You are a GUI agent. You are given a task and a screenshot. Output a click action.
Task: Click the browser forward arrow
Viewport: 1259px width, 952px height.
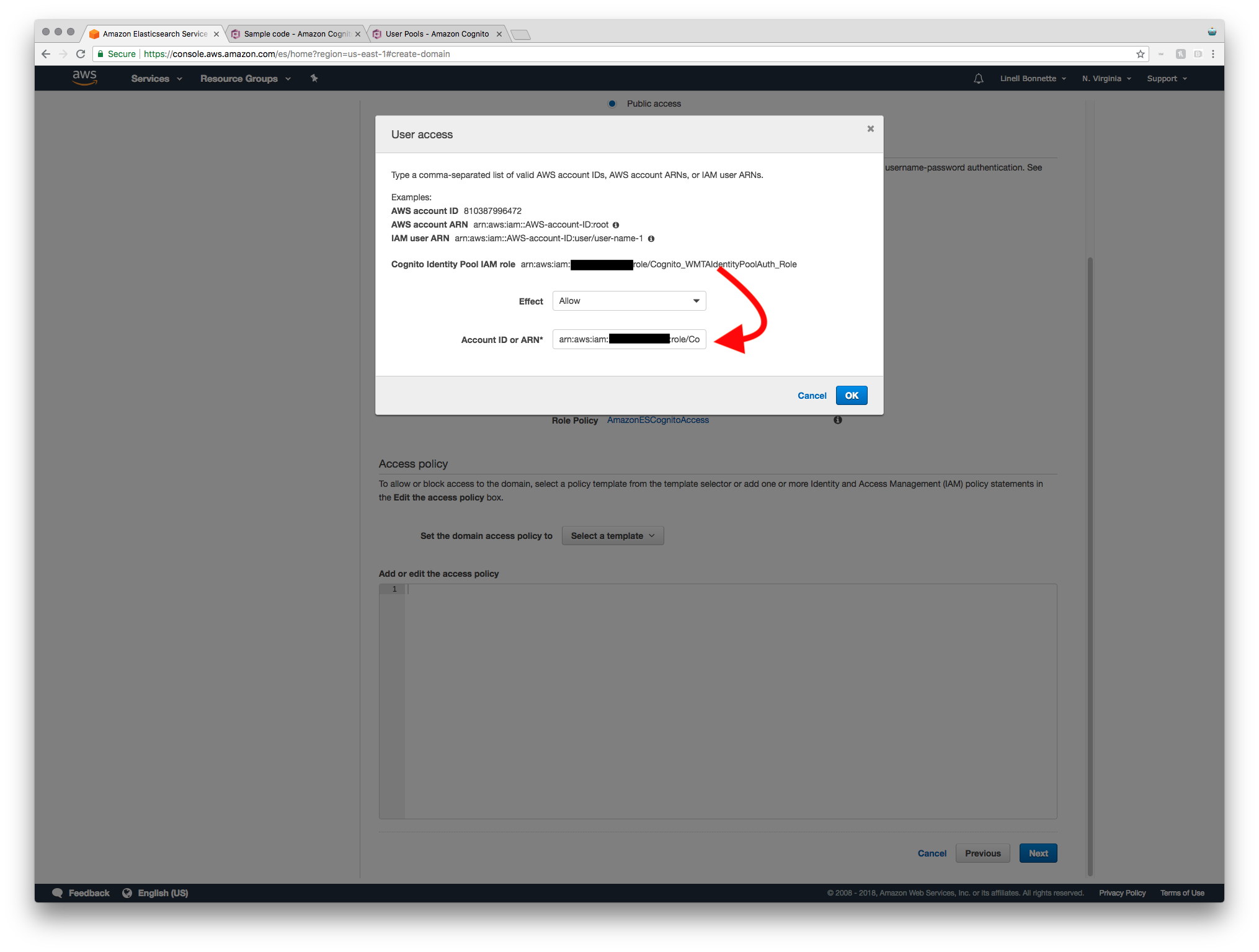[63, 54]
